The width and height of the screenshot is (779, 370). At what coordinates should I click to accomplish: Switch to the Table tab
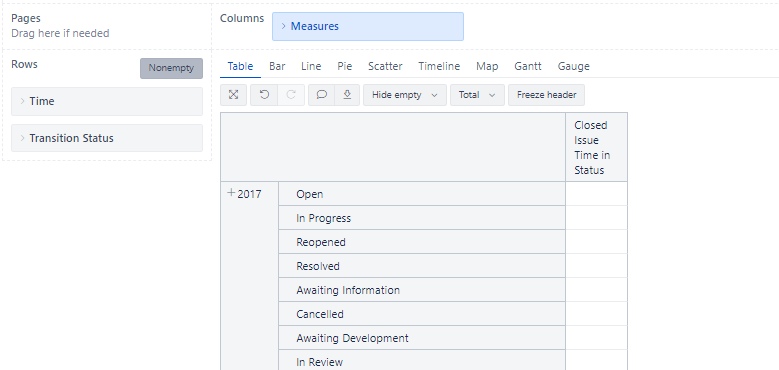point(240,67)
